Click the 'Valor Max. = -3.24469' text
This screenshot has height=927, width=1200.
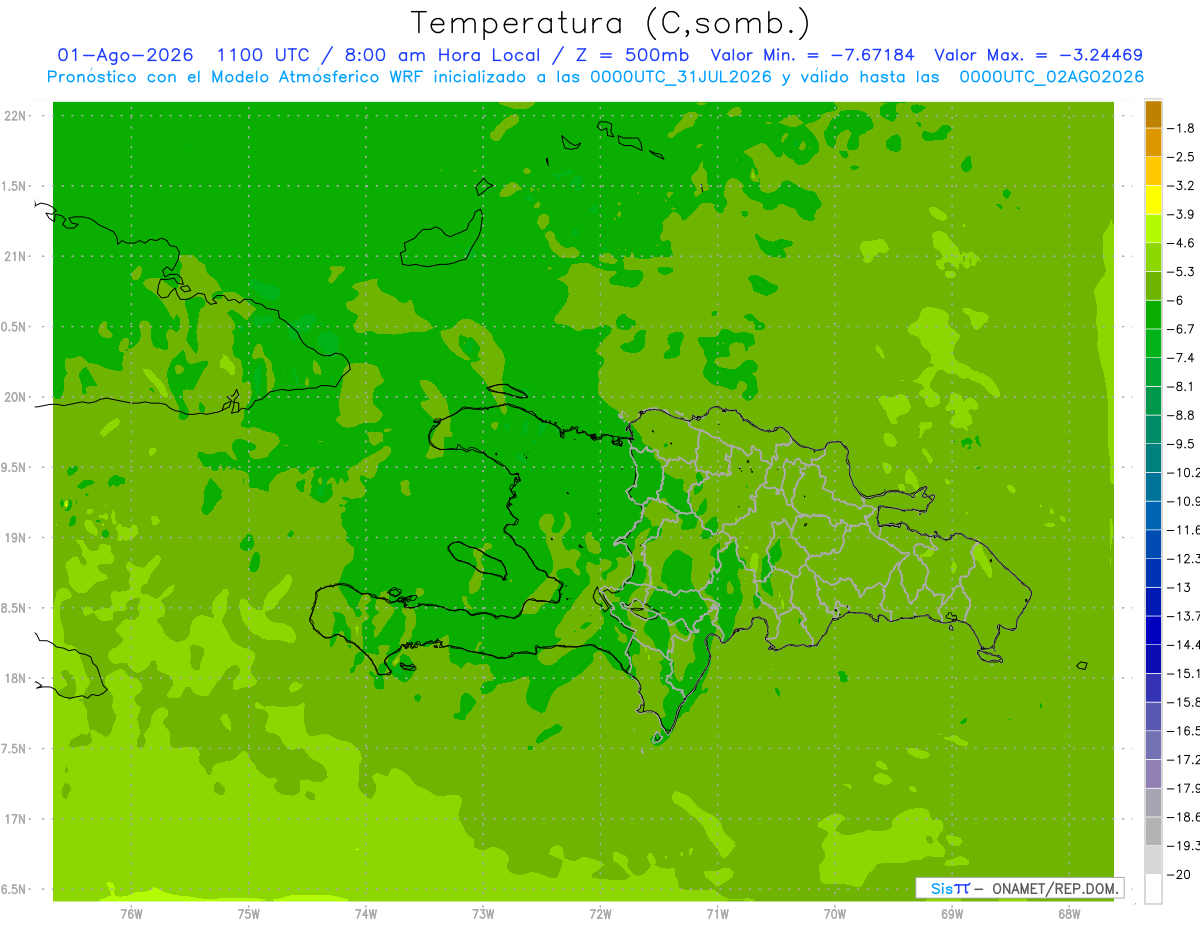(x=1038, y=55)
